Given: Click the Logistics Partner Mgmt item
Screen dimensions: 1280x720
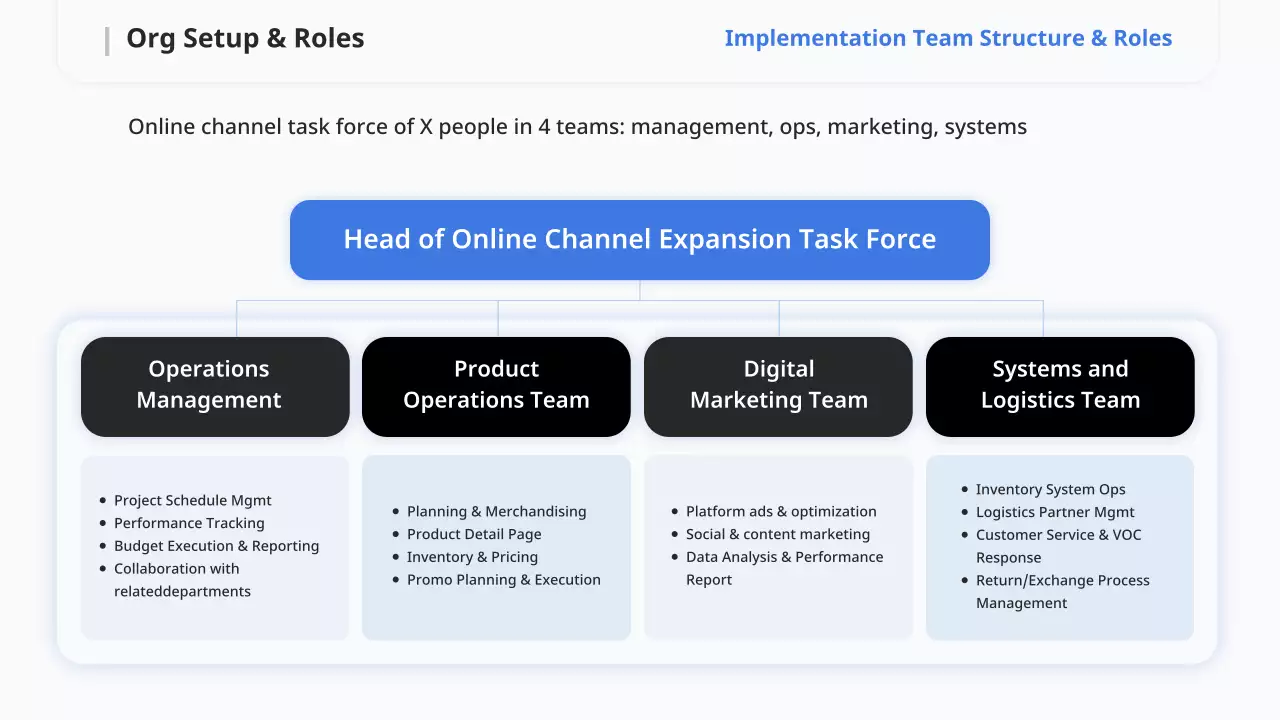Looking at the screenshot, I should (1055, 512).
